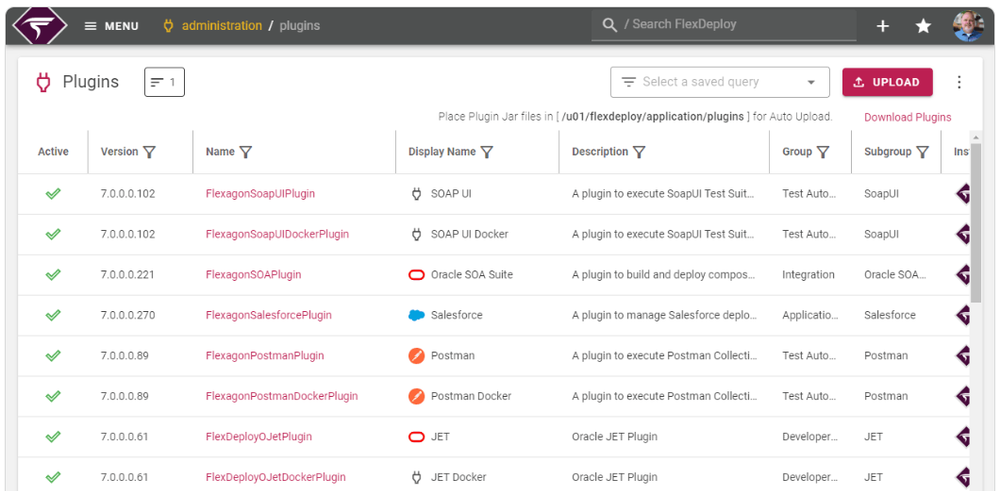Click the Postman icon in Postman Docker row
Screen dimensions: 1000x491
coord(416,396)
